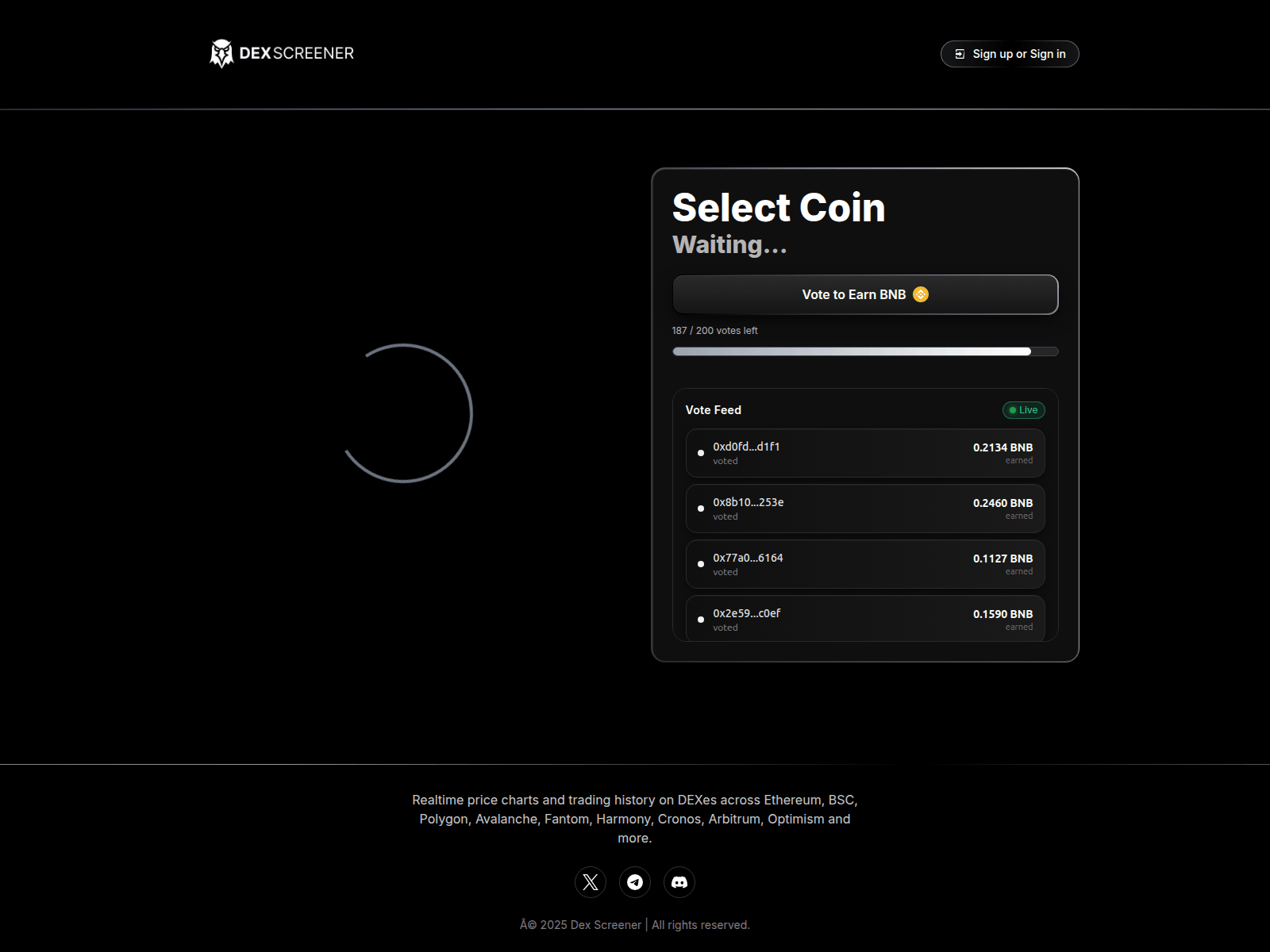
Task: Click the Vote Feed title
Action: [714, 410]
